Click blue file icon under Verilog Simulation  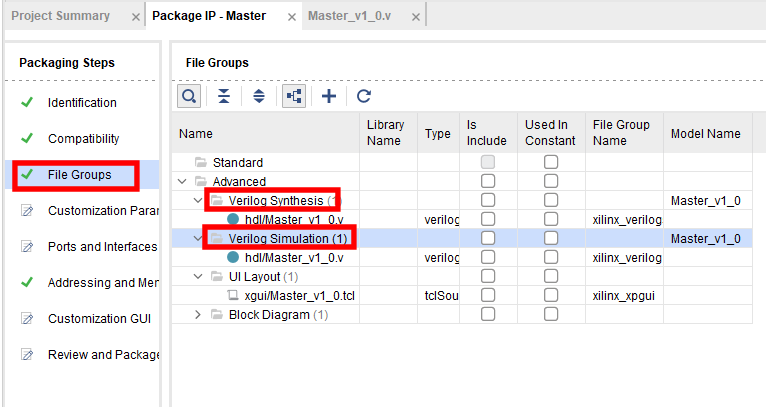233,257
